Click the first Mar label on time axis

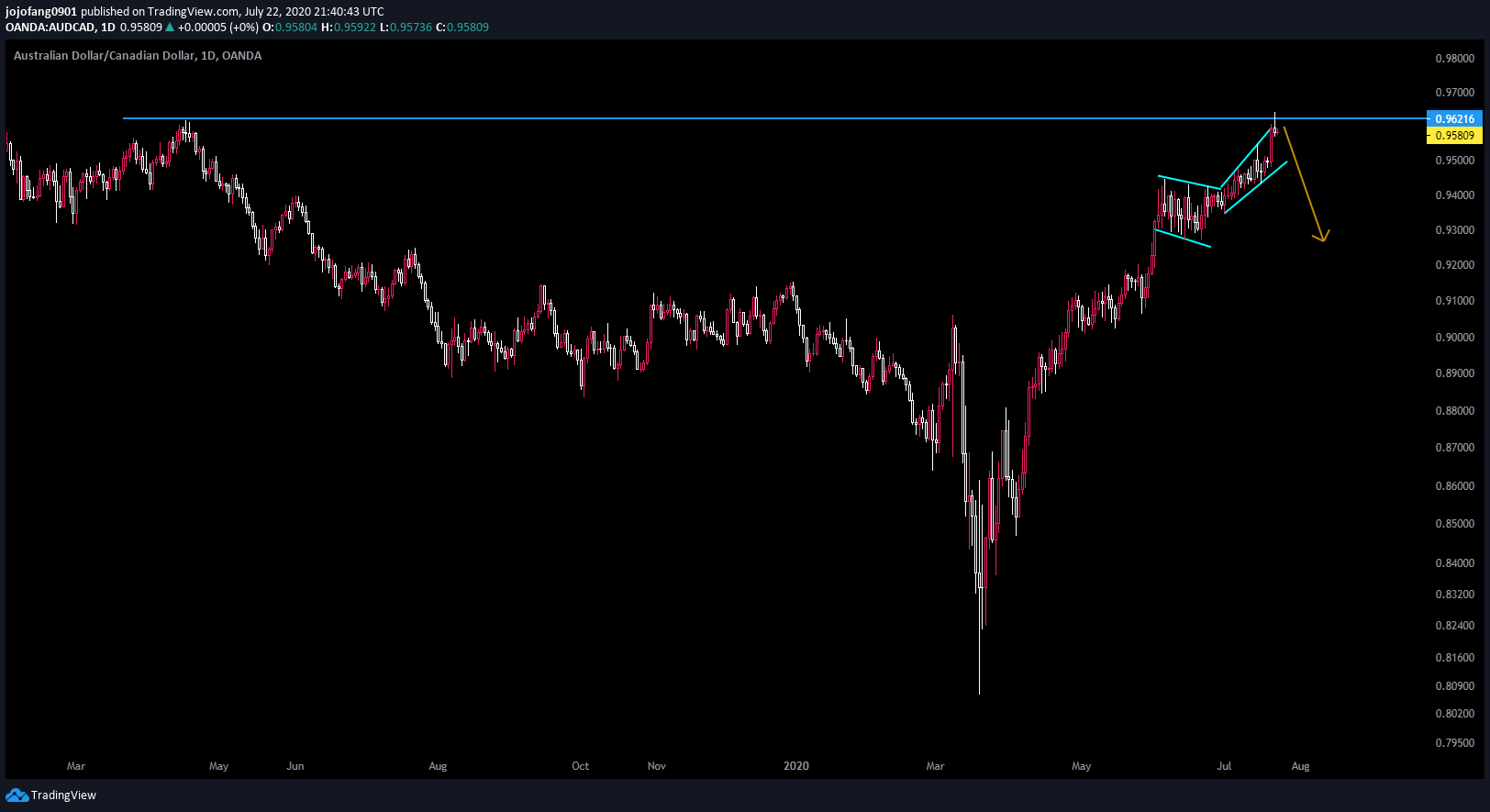coord(76,766)
